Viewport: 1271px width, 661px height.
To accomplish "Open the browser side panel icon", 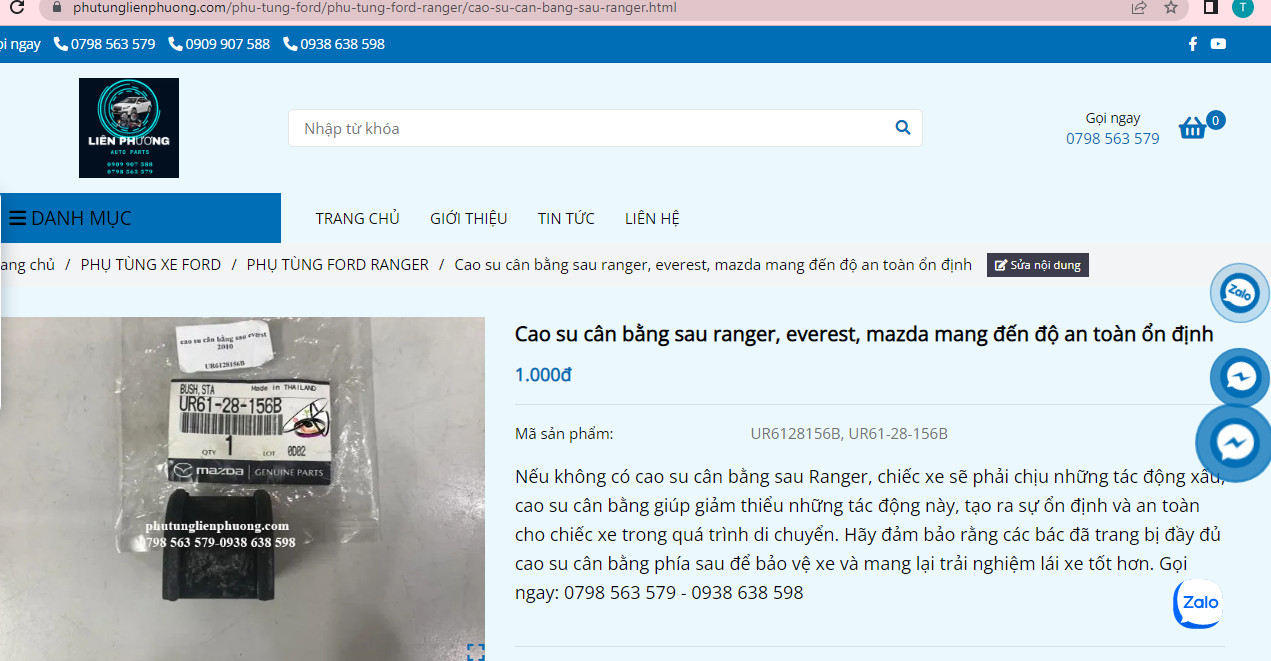I will point(1210,8).
